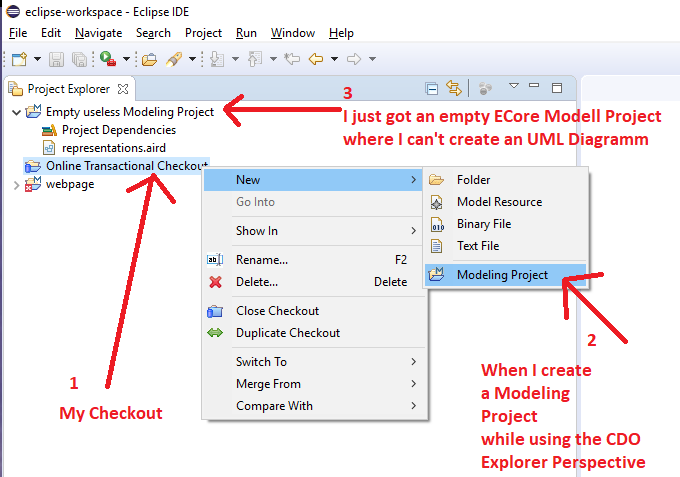The image size is (680, 477).
Task: Open the Run menu
Action: 246,33
